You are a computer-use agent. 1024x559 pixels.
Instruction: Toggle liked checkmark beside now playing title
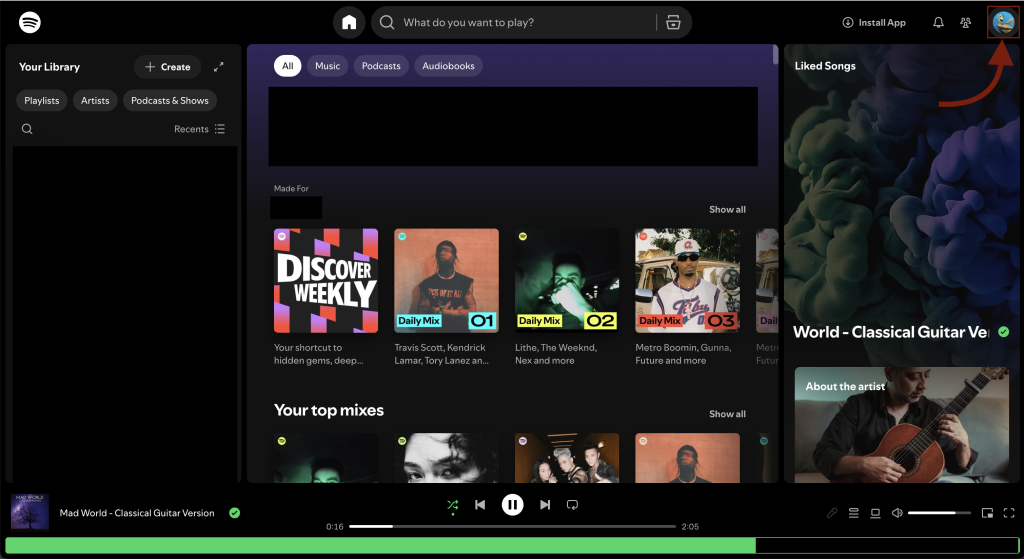point(234,513)
